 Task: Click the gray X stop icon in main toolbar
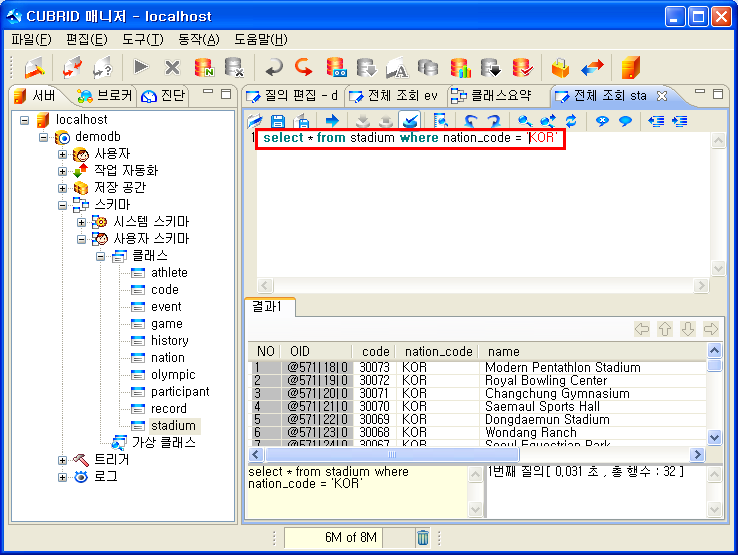point(172,67)
